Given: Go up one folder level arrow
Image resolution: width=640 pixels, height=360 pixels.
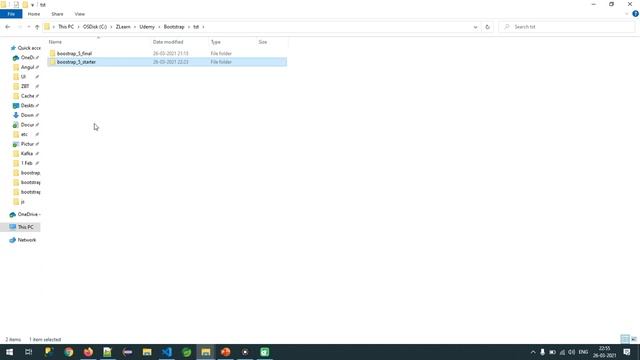Looking at the screenshot, I should point(37,27).
